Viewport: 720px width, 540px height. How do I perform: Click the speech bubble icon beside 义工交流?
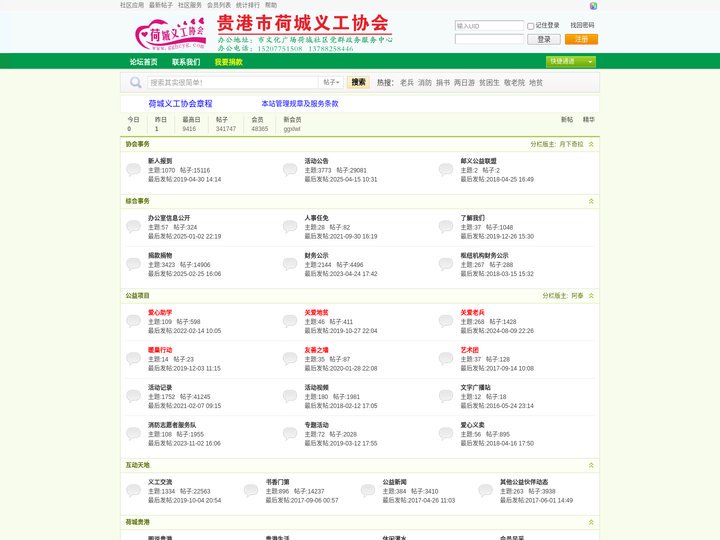(134, 491)
